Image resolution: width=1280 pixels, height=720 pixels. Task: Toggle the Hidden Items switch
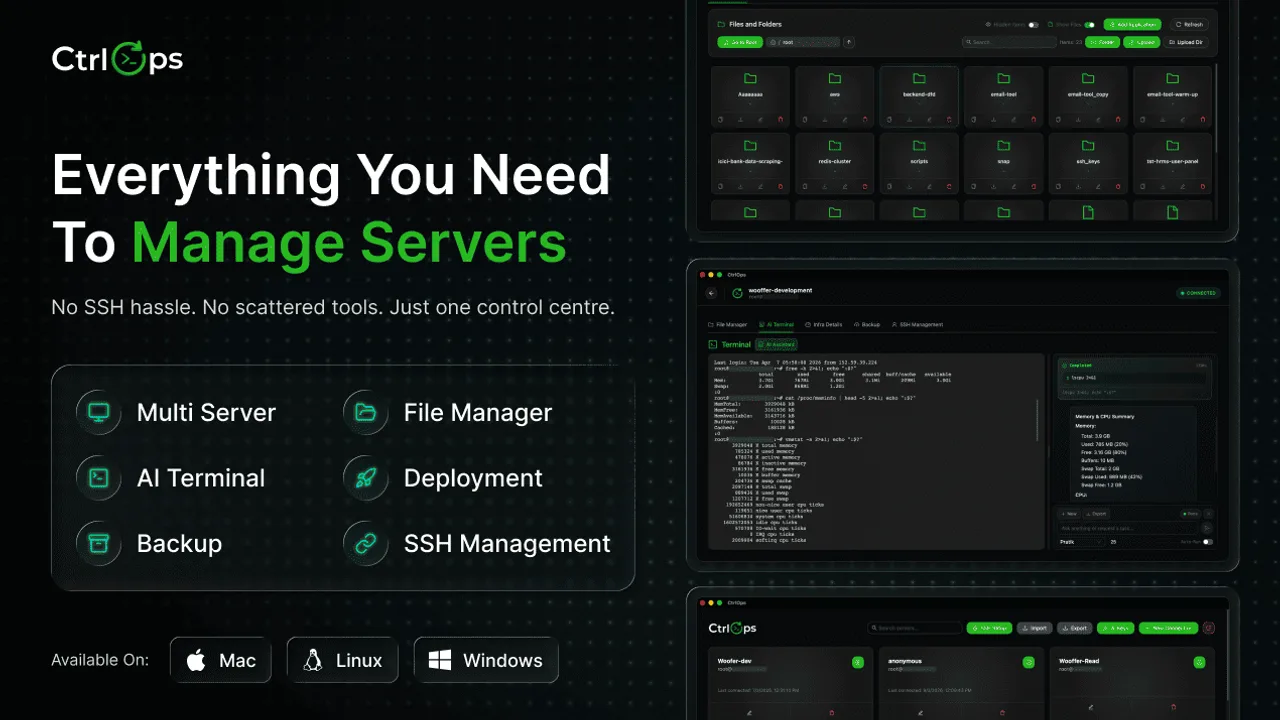[1033, 24]
